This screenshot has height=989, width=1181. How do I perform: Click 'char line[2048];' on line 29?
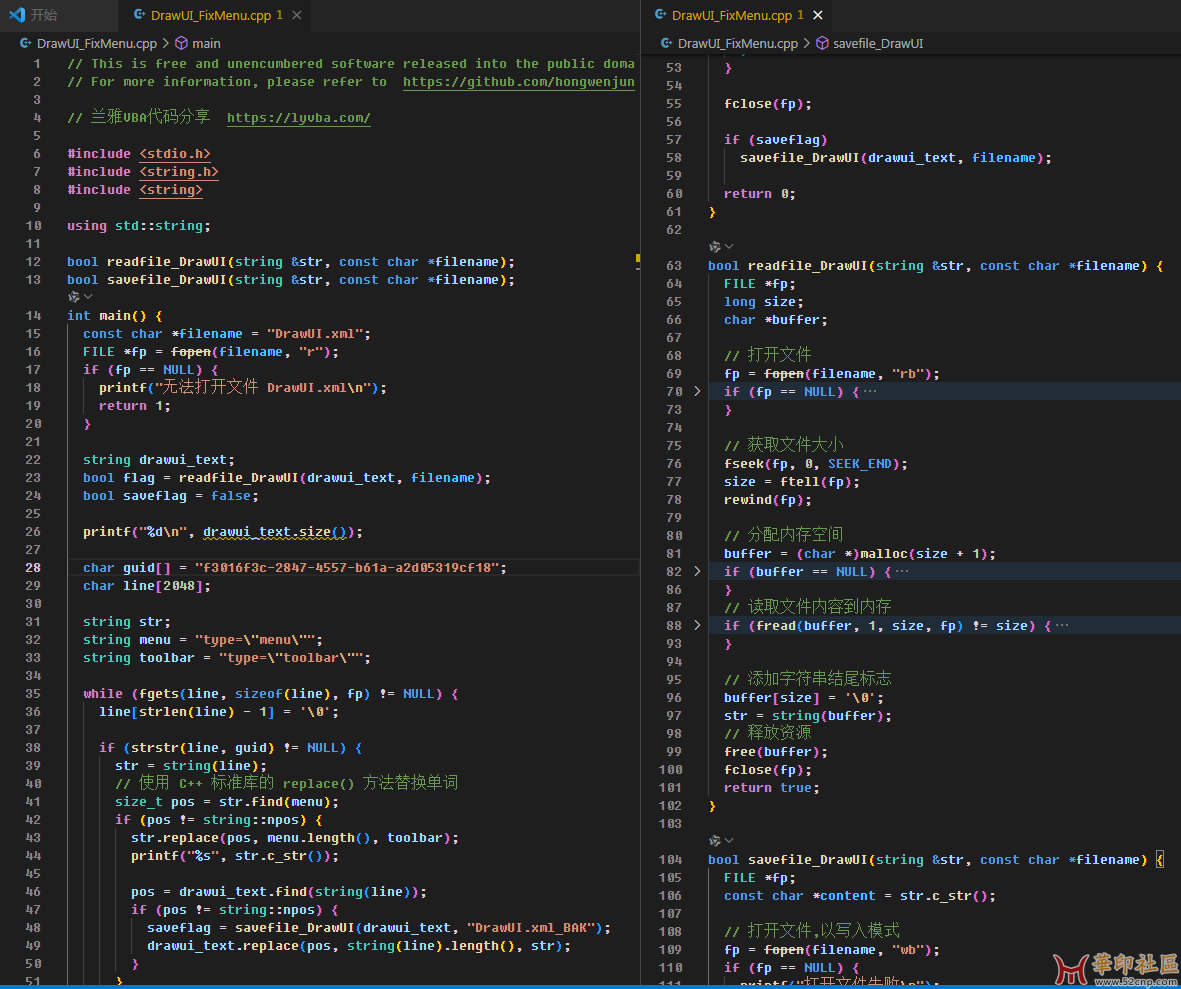coord(147,586)
